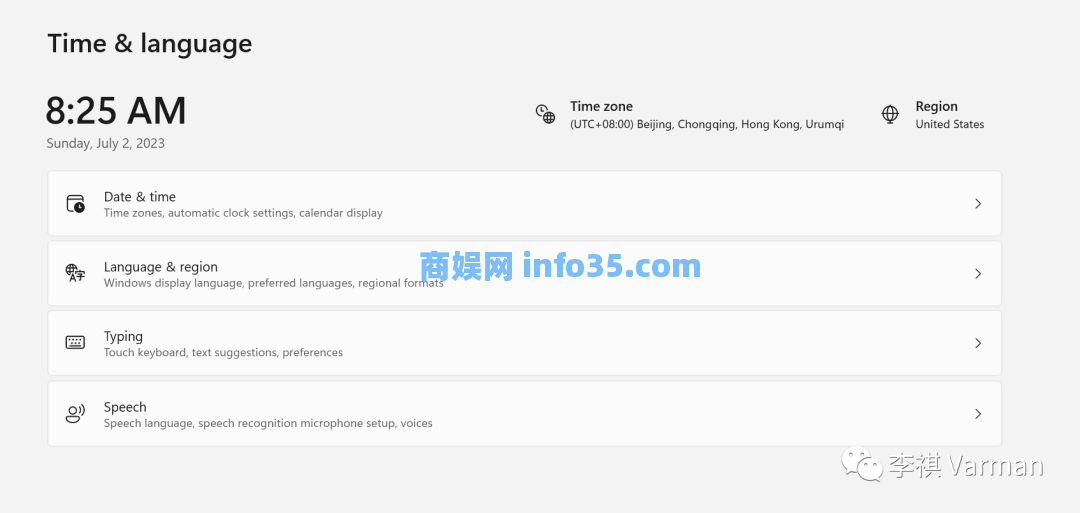Click the Time & language page heading
This screenshot has height=513, width=1080.
150,44
